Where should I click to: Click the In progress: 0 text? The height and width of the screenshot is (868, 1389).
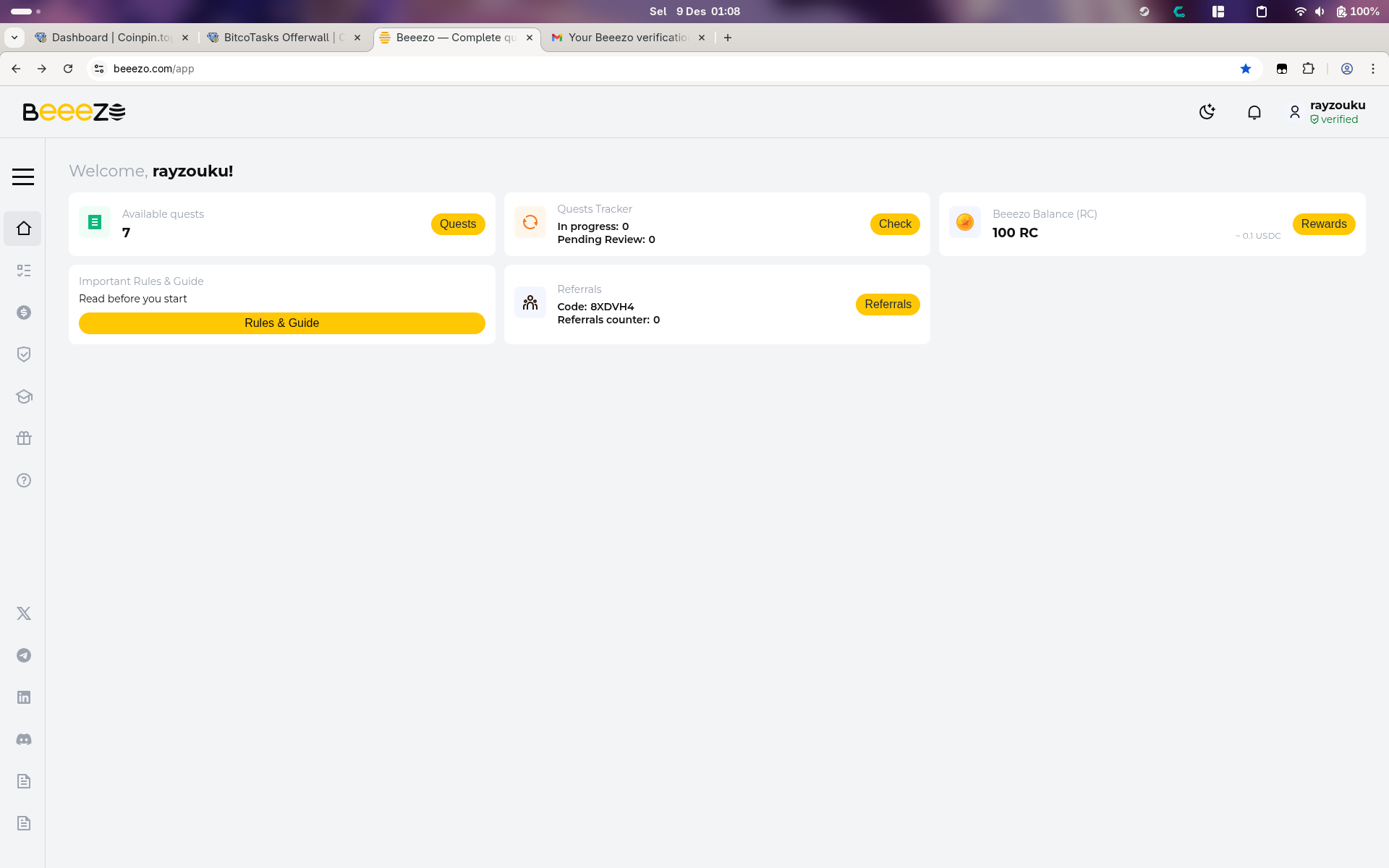click(x=593, y=226)
